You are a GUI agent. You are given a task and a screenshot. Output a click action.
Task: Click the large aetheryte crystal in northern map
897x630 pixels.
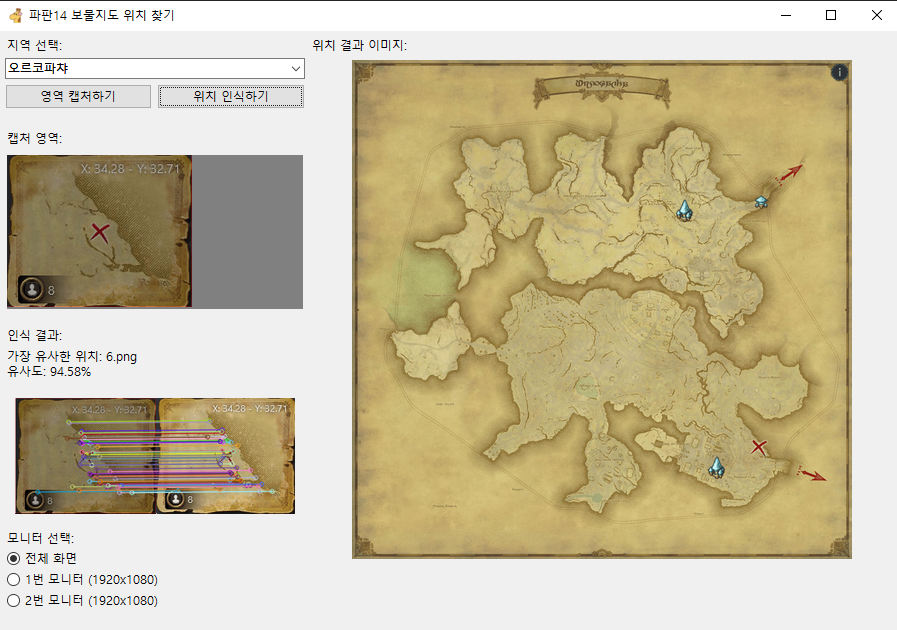tap(684, 210)
